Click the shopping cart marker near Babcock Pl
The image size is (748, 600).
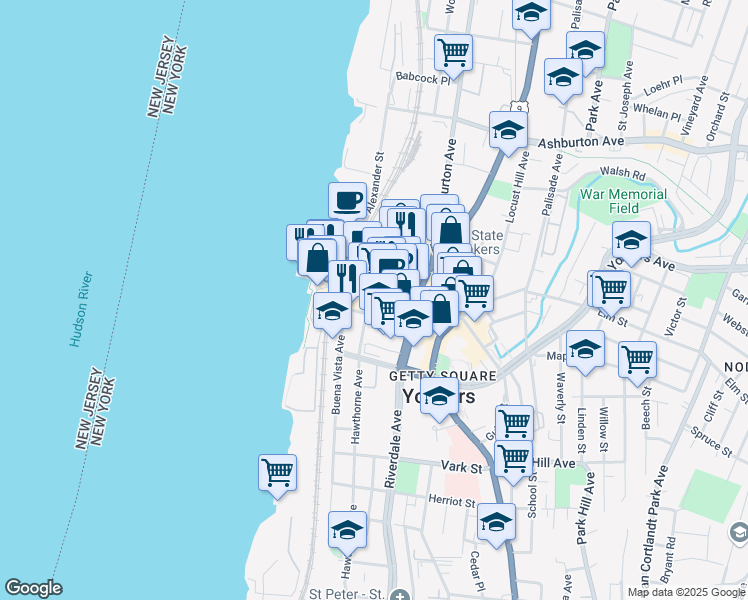pyautogui.click(x=454, y=56)
